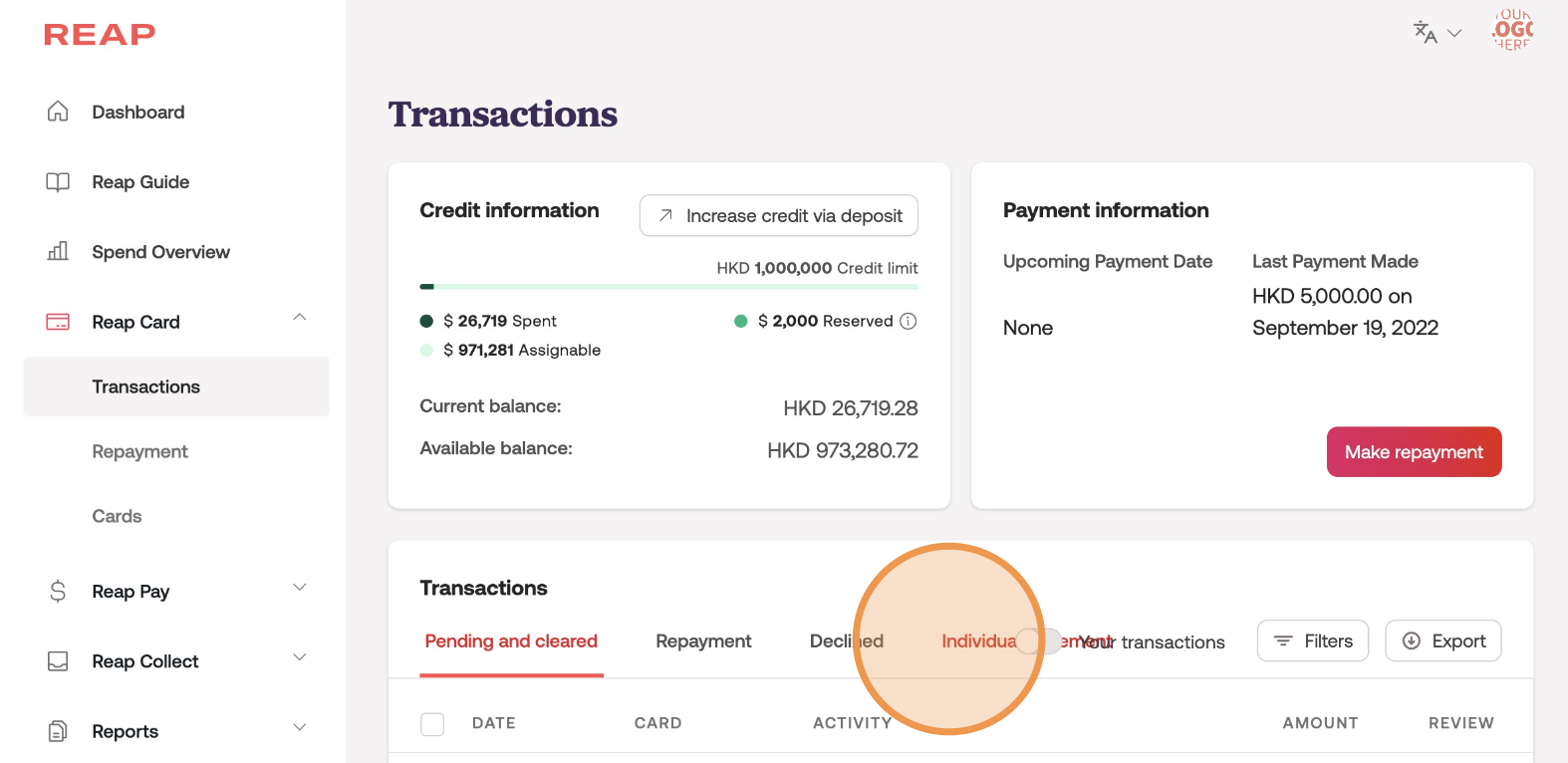Image resolution: width=1568 pixels, height=763 pixels.
Task: Click the REAP logo
Action: tap(100, 35)
